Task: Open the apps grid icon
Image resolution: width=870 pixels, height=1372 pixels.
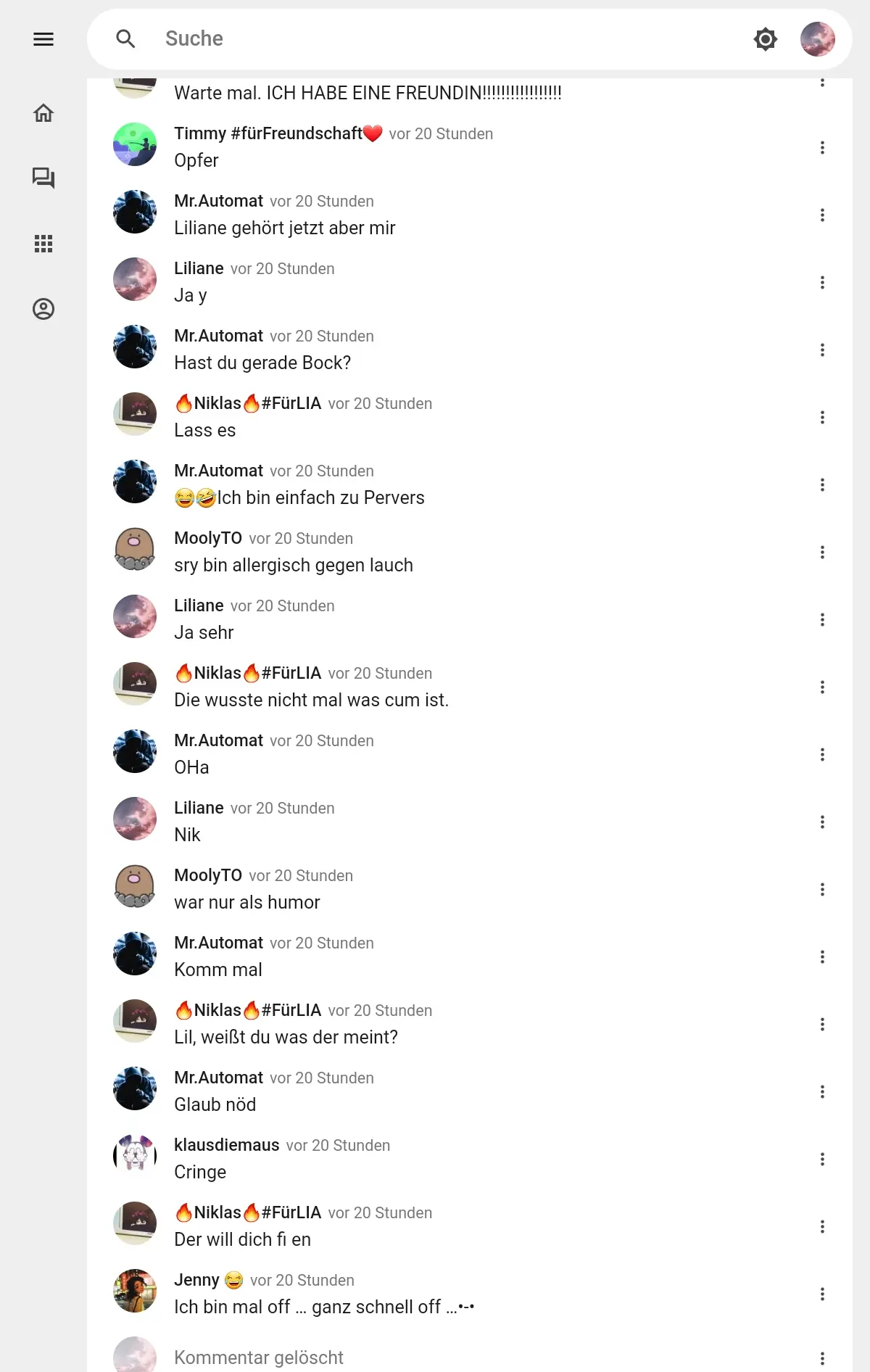Action: point(43,244)
